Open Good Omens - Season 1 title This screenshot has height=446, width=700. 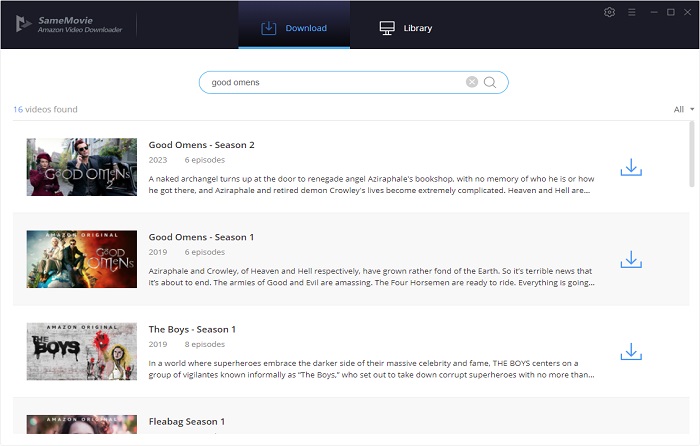pos(201,237)
